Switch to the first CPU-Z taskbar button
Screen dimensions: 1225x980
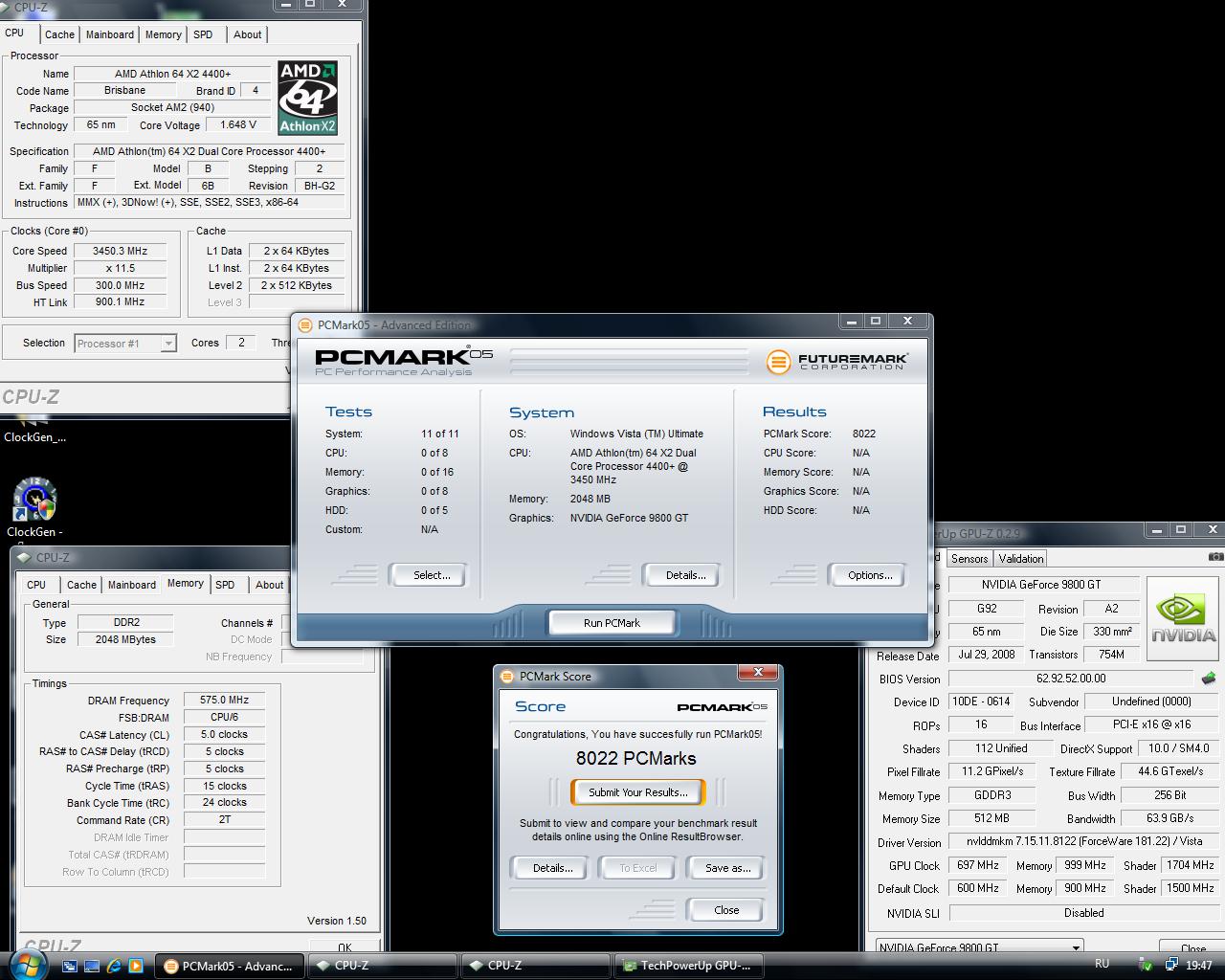pyautogui.click(x=381, y=966)
